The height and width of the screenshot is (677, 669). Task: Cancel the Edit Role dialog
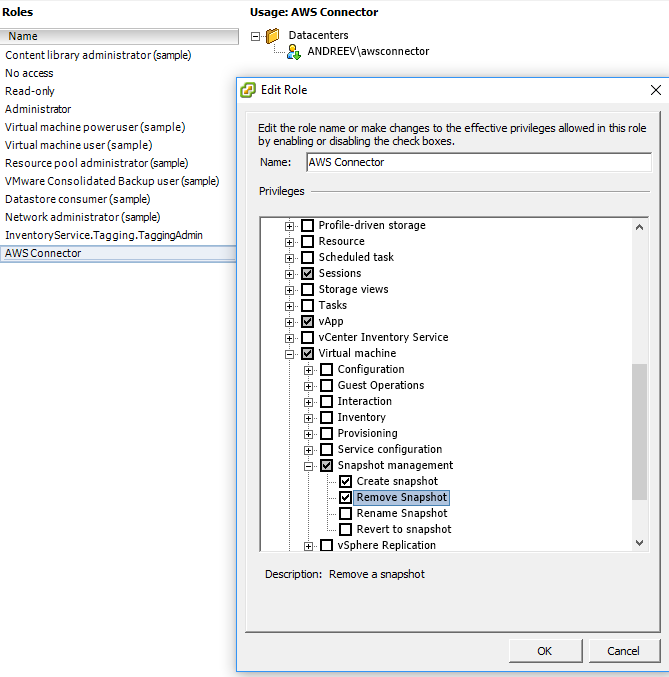624,651
